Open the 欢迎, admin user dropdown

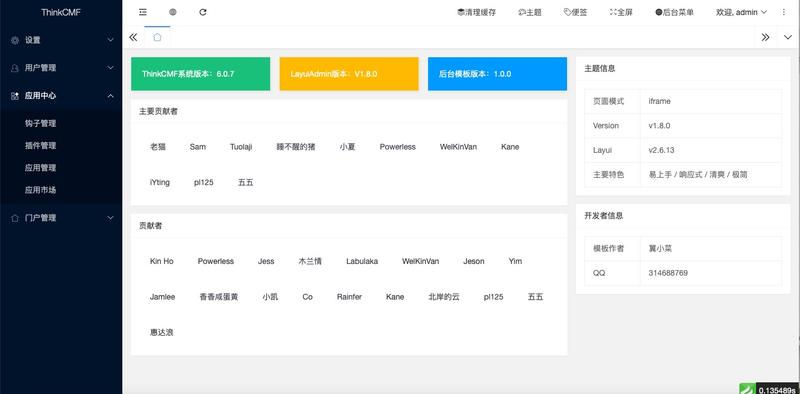coord(741,12)
